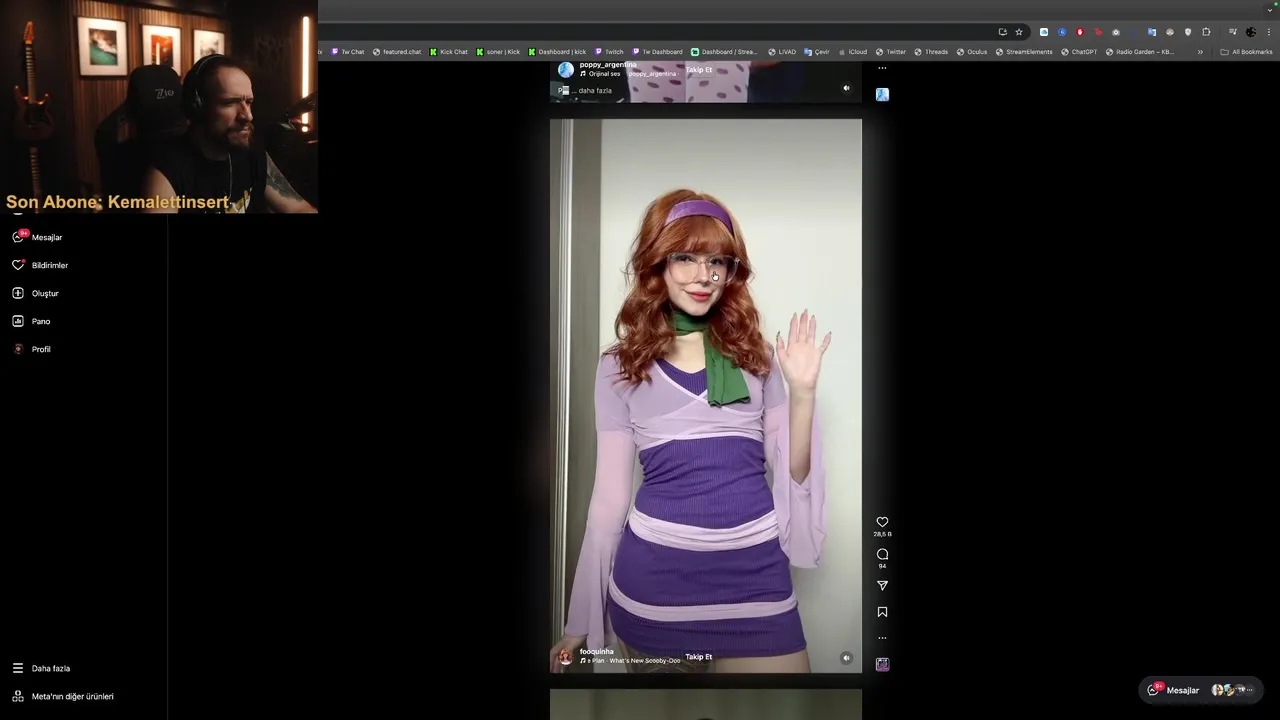Viewport: 1280px width, 720px height.
Task: Open the poppy_argentina username link
Action: coord(608,65)
